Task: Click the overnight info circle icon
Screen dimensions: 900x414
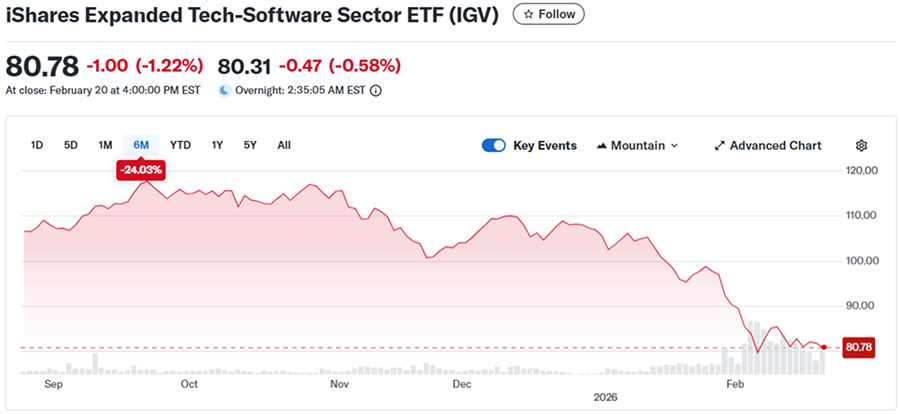Action: [376, 90]
